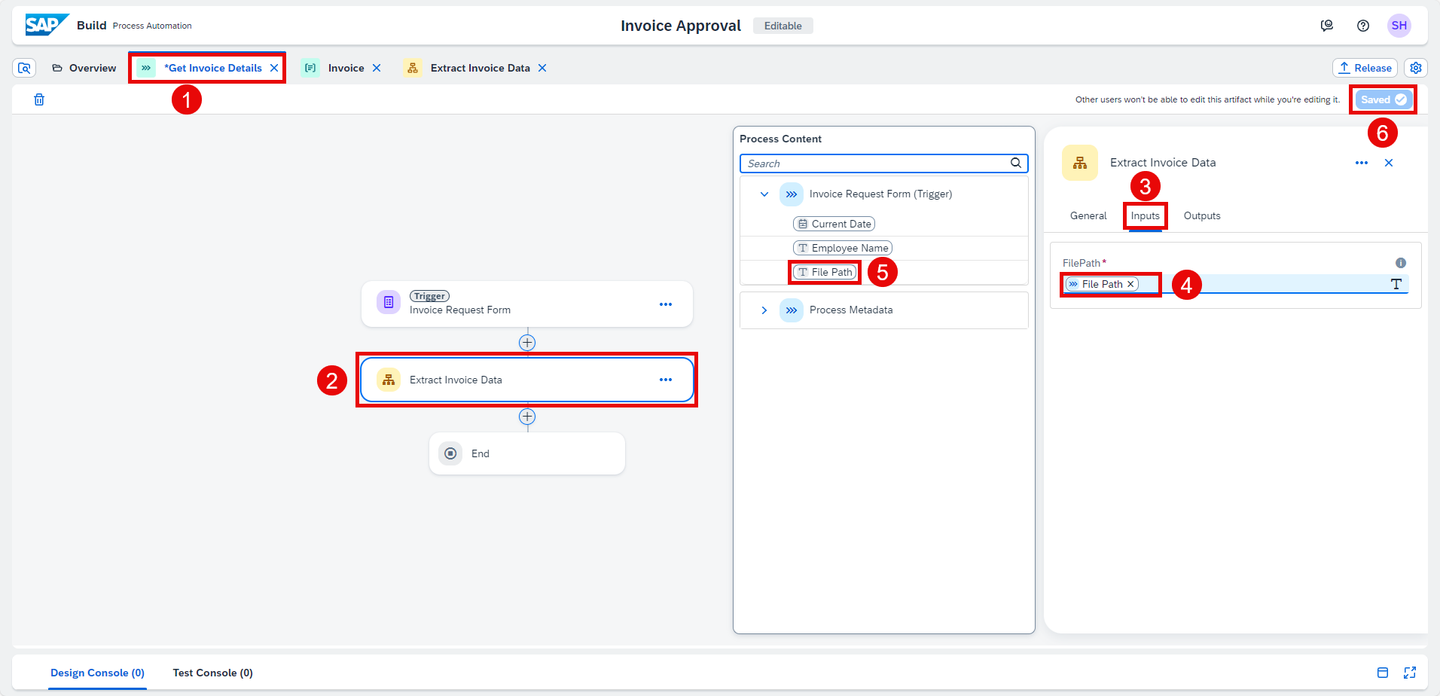
Task: Select Current Date in Process Content
Action: point(834,224)
